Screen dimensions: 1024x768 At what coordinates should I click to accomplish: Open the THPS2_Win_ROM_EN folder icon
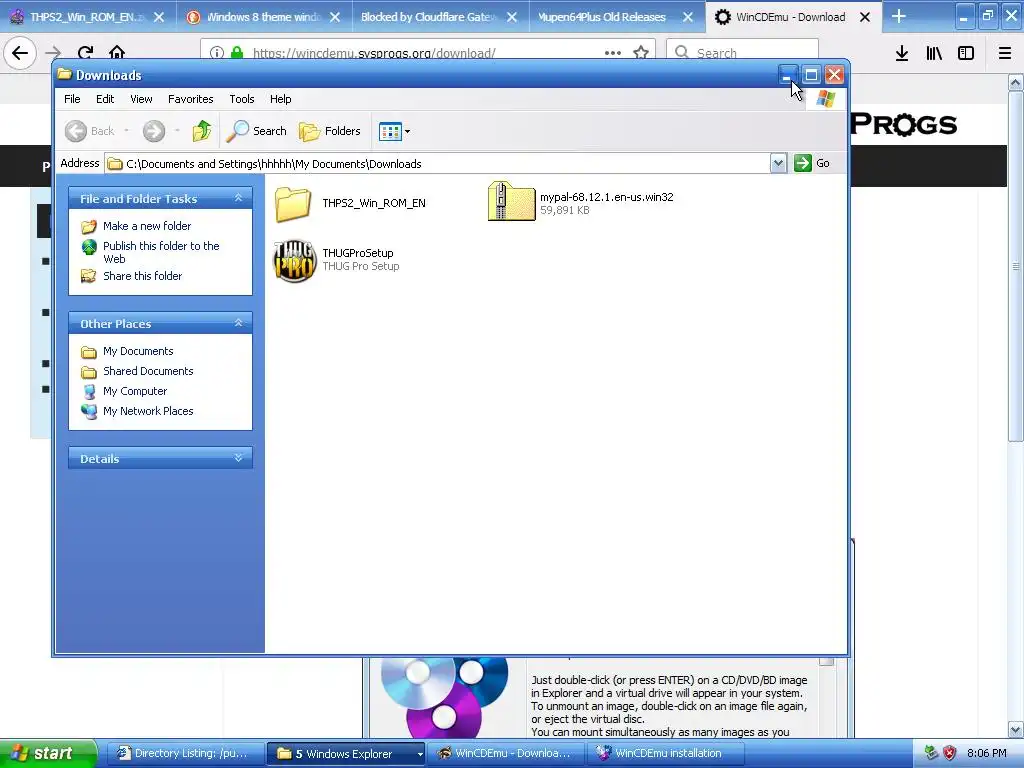[x=293, y=203]
